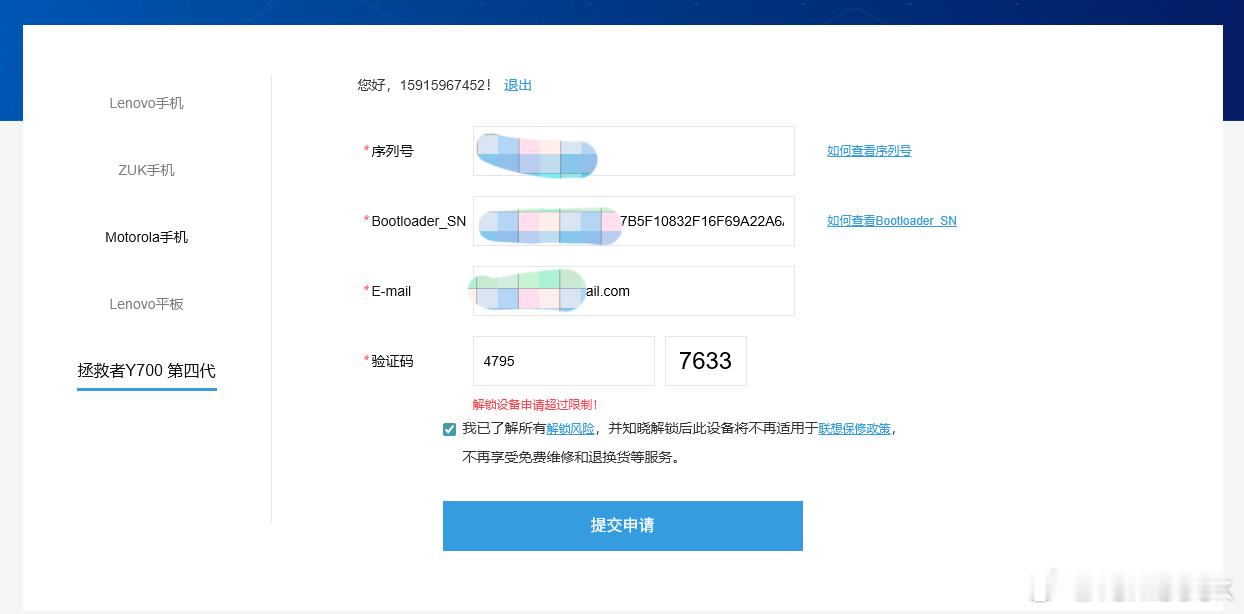
Task: Switch to the ZUK手机 section
Action: tap(146, 170)
